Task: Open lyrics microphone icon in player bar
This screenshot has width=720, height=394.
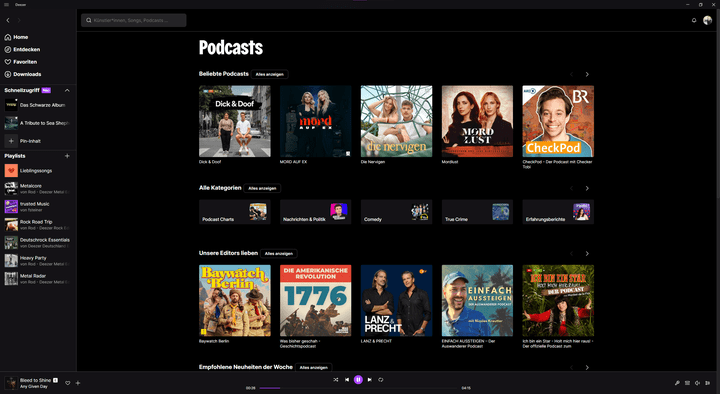Action: [677, 383]
